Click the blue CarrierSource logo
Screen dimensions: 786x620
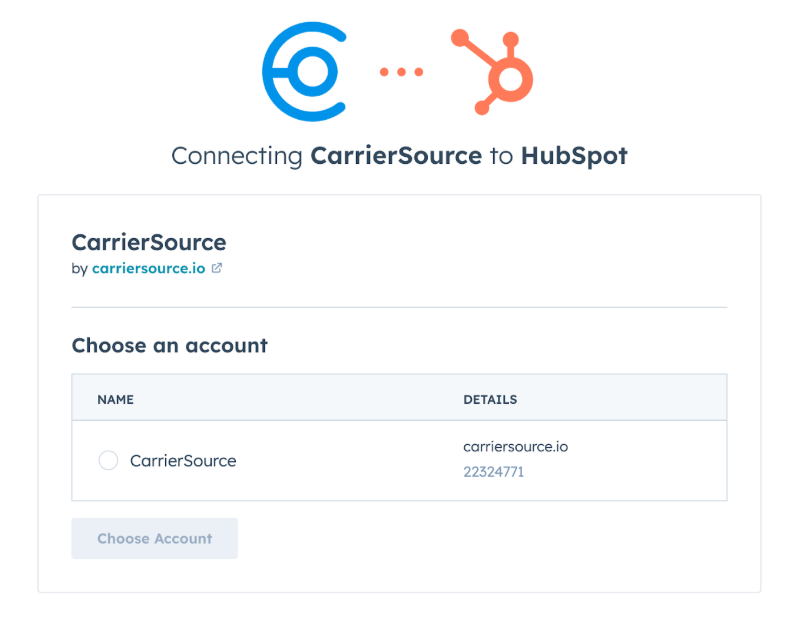tap(305, 72)
